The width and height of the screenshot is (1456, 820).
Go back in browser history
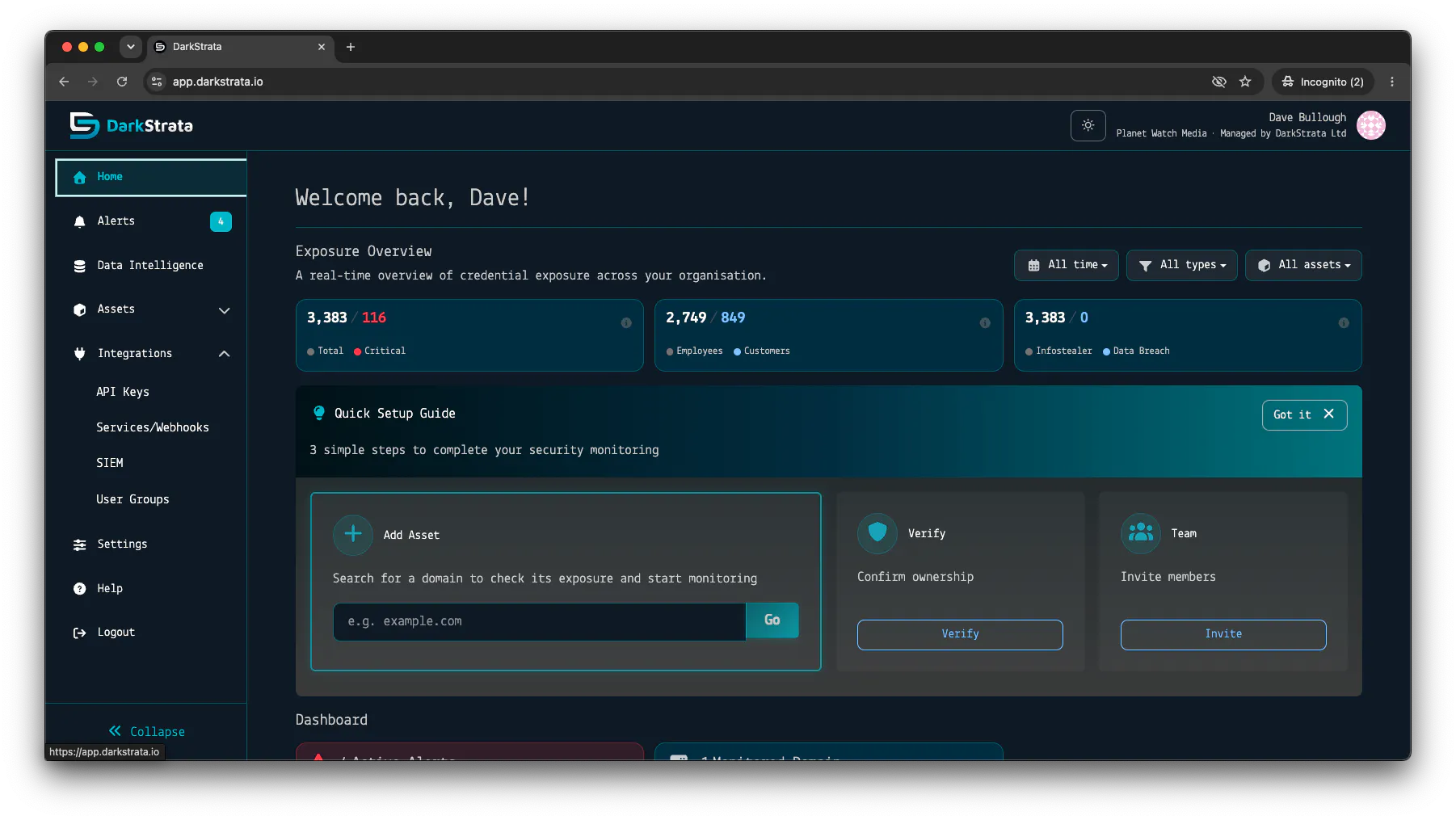(x=64, y=82)
